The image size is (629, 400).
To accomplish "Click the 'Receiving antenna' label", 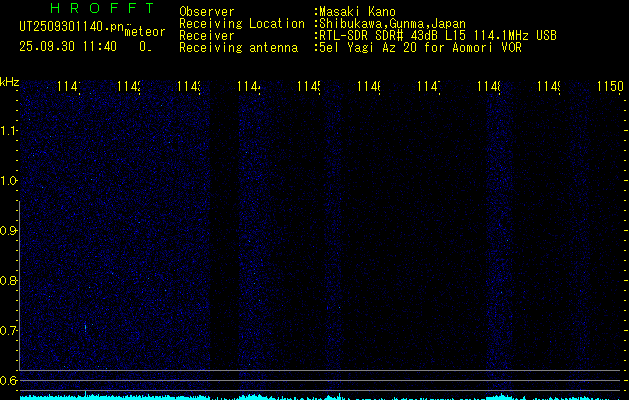I will [238, 48].
